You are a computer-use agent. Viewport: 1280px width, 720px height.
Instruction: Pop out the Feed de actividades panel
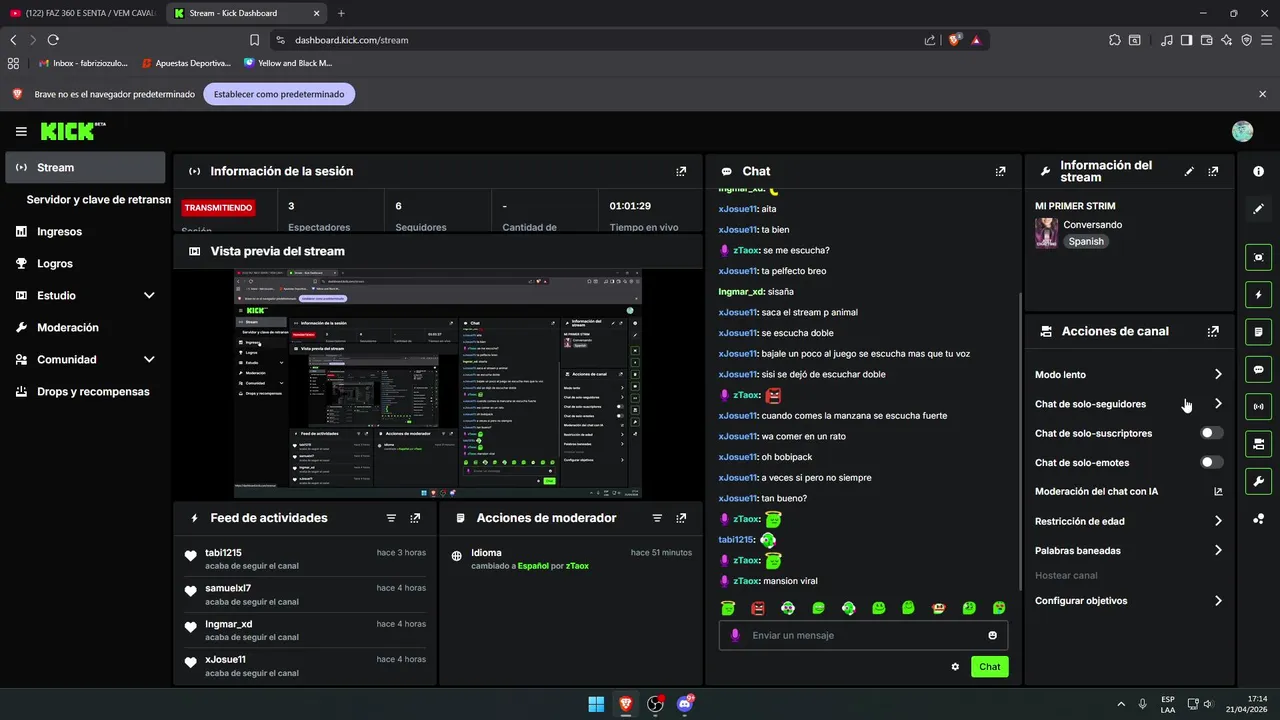(415, 518)
